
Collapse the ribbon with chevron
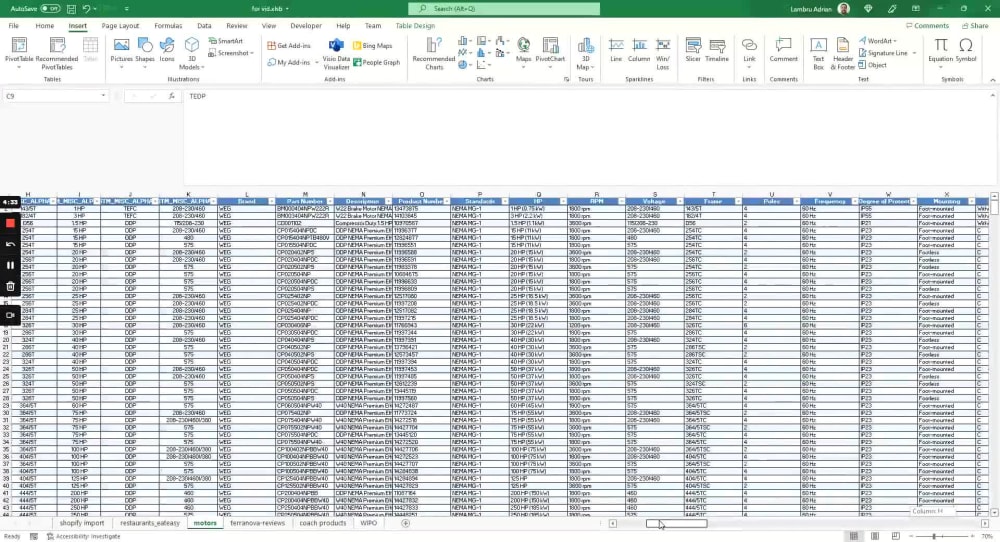[x=992, y=80]
